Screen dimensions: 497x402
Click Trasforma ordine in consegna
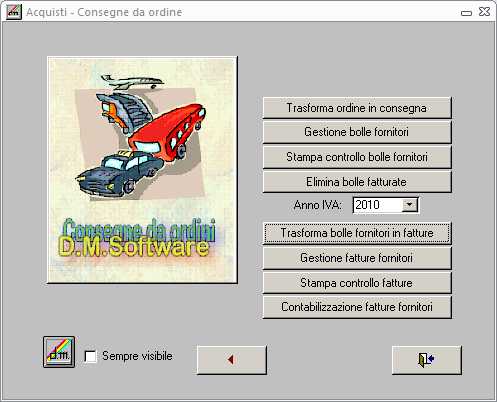tap(357, 108)
